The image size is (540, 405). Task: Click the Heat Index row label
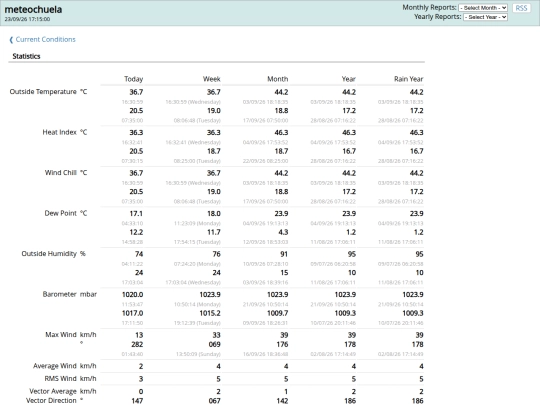click(x=59, y=132)
